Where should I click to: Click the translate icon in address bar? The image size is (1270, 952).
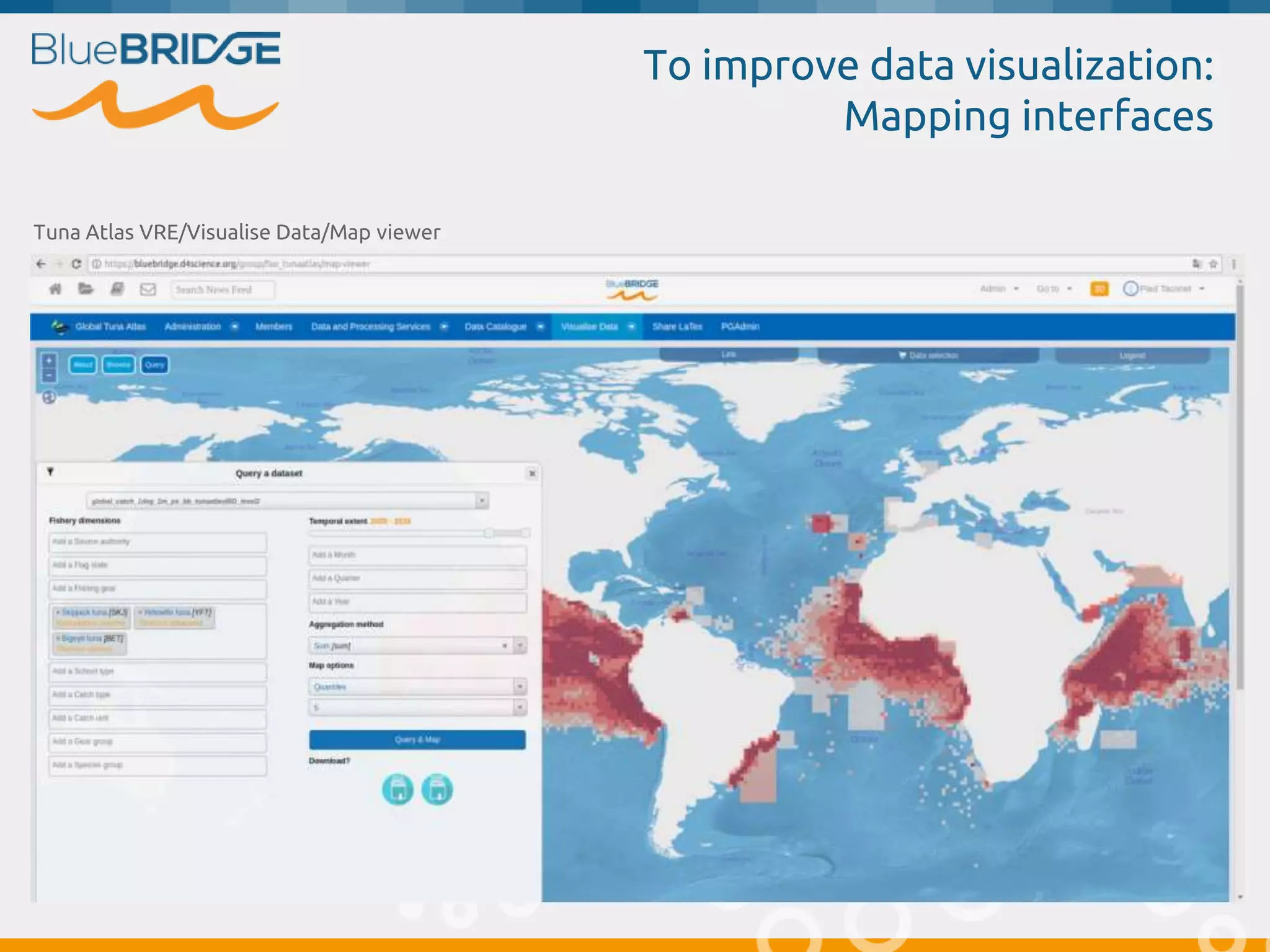(1197, 264)
